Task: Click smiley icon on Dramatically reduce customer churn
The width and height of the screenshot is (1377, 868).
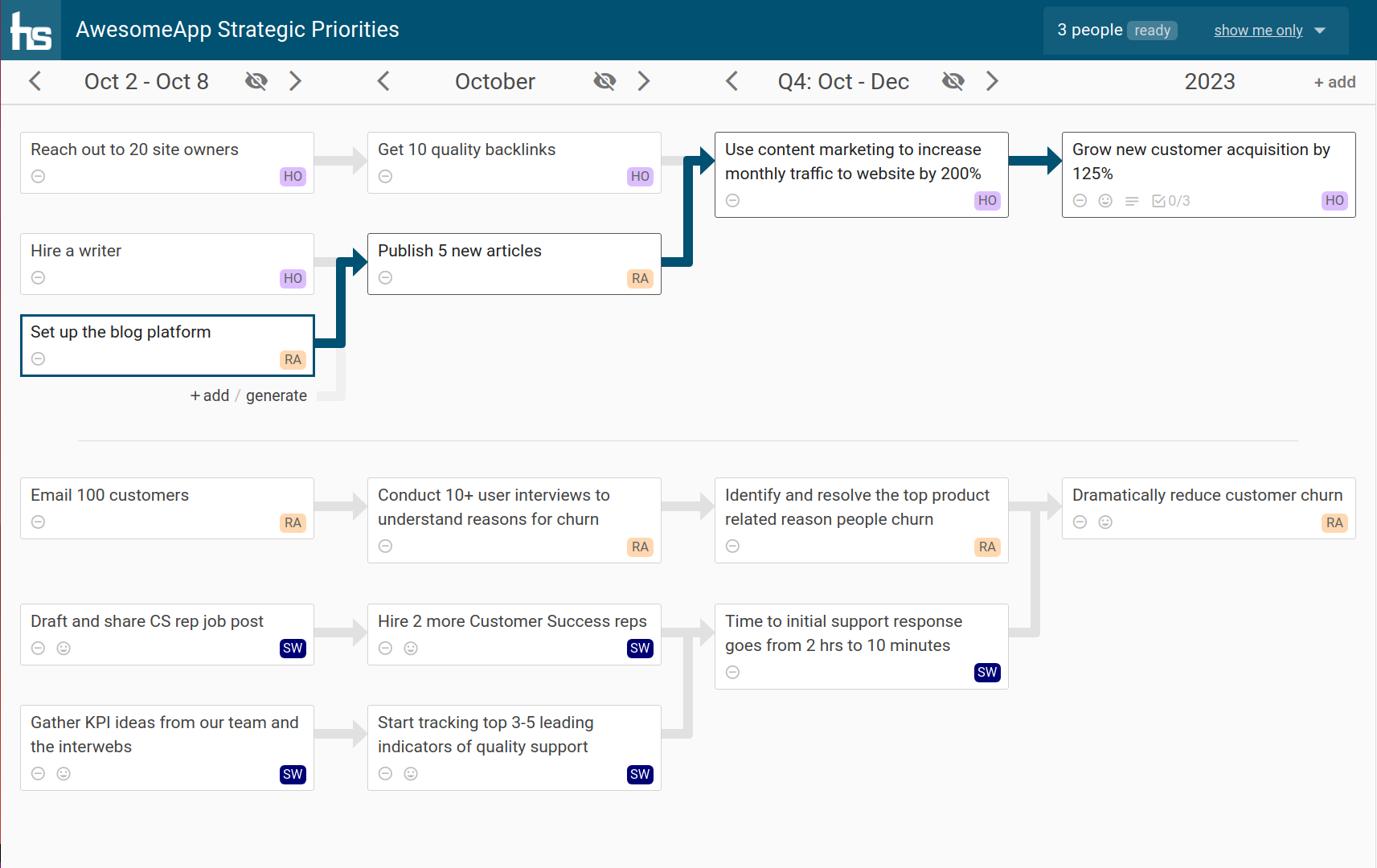Action: click(x=1105, y=522)
